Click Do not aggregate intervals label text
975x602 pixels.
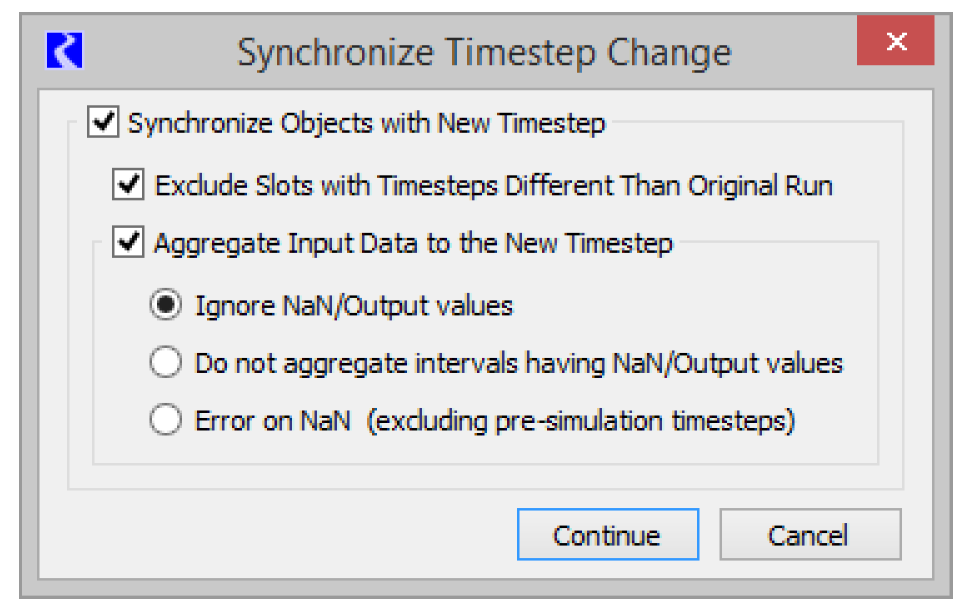518,363
